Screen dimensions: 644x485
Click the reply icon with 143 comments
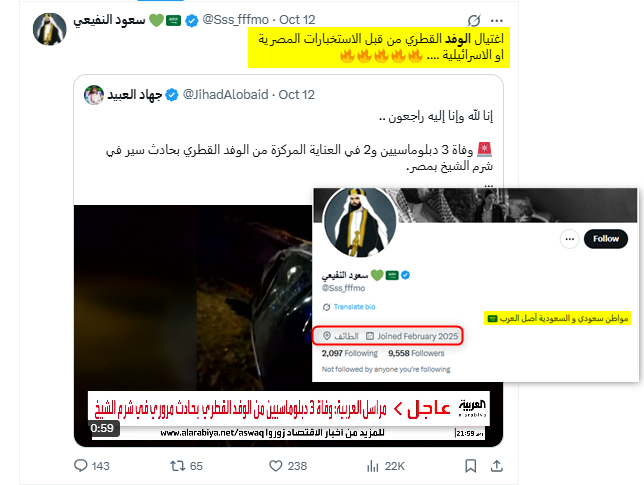tap(80, 466)
